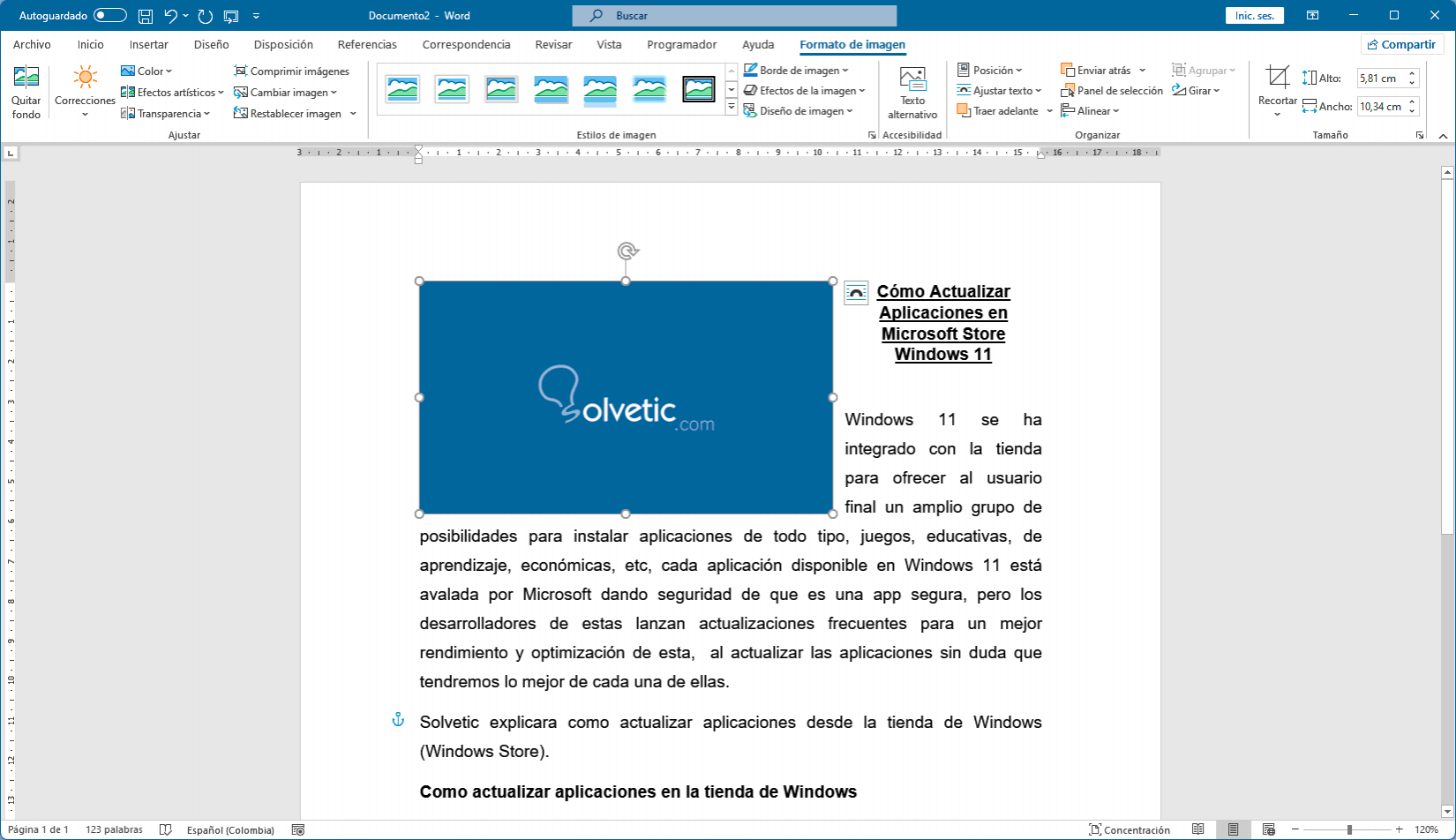Click the 123 palabras word count
The height and width of the screenshot is (840, 1456).
pos(114,829)
